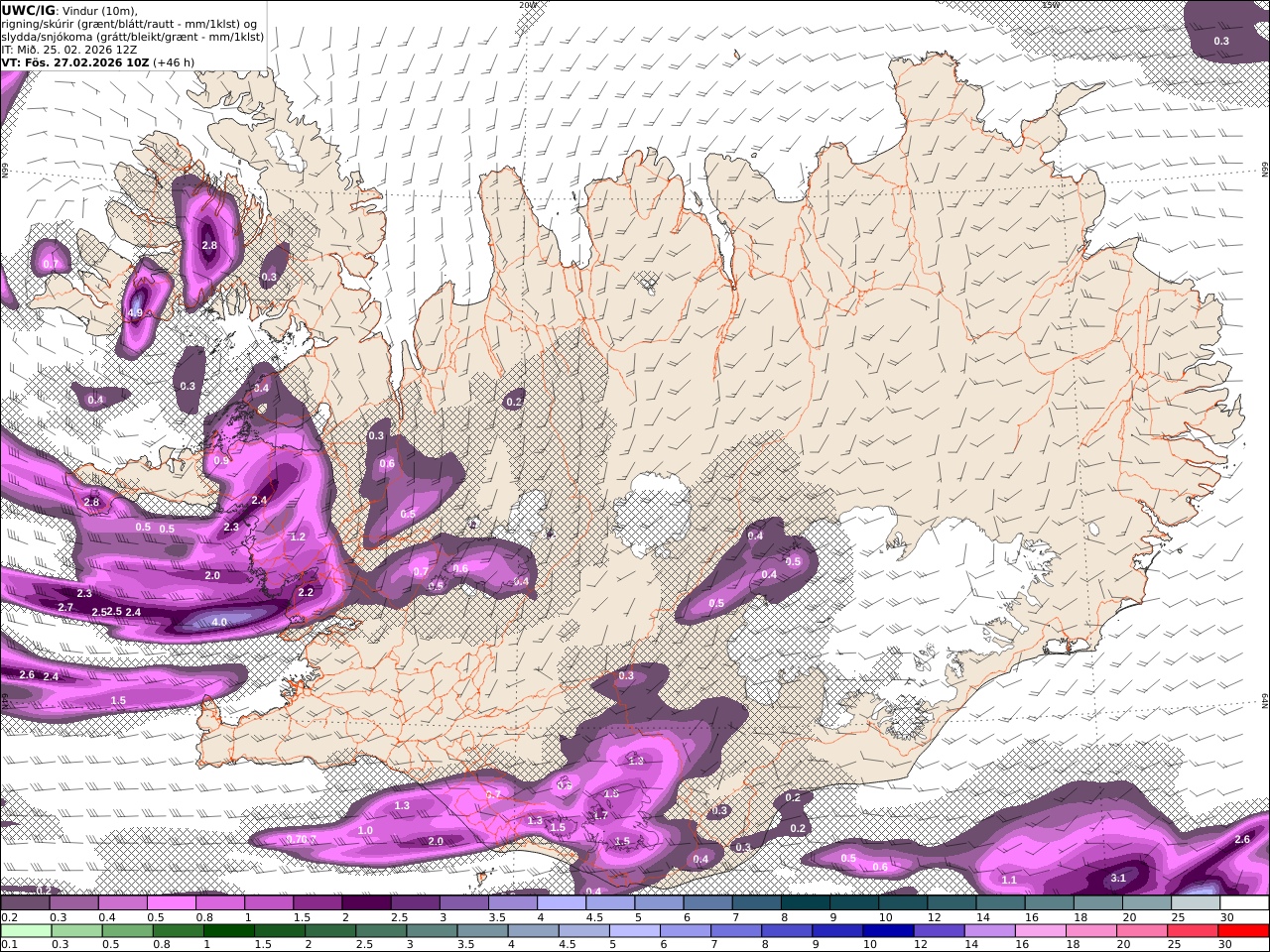1270x952 pixels.
Task: Click the '1.1' precipitation value on the map
Action: coord(1009,880)
